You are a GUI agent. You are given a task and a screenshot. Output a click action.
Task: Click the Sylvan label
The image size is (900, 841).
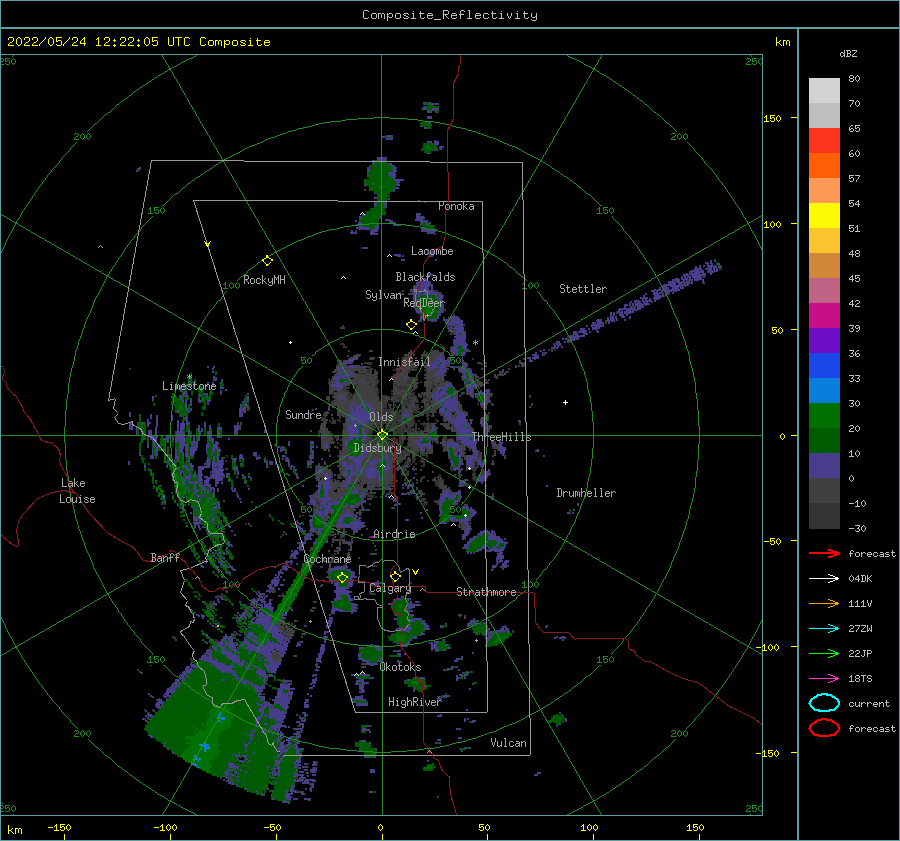383,294
